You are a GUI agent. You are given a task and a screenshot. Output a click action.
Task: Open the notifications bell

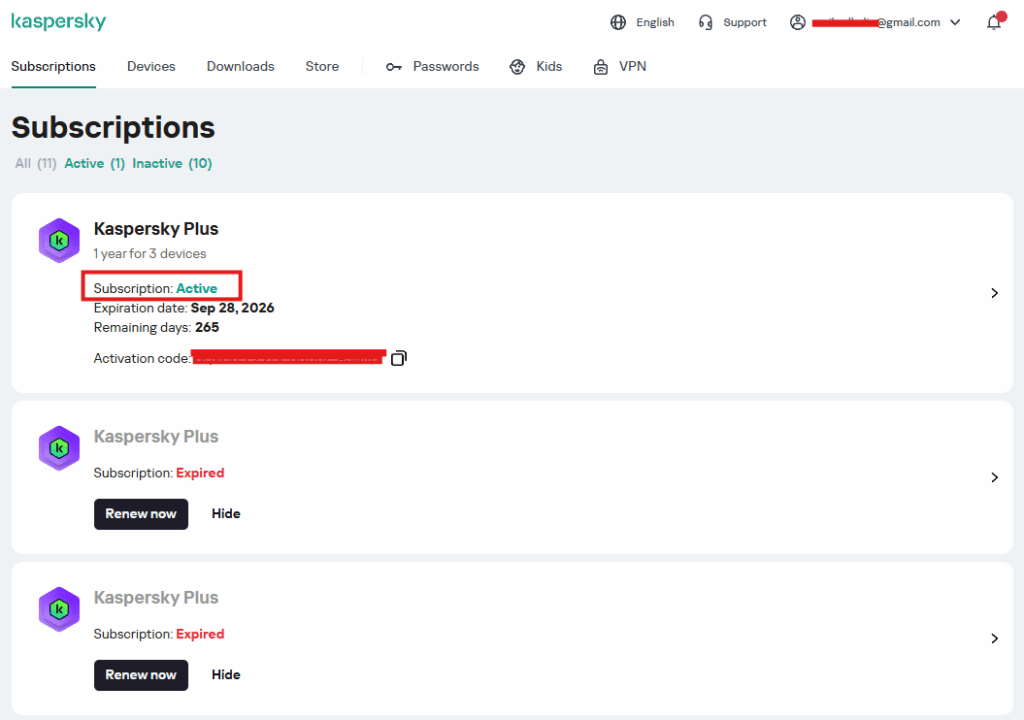[994, 22]
